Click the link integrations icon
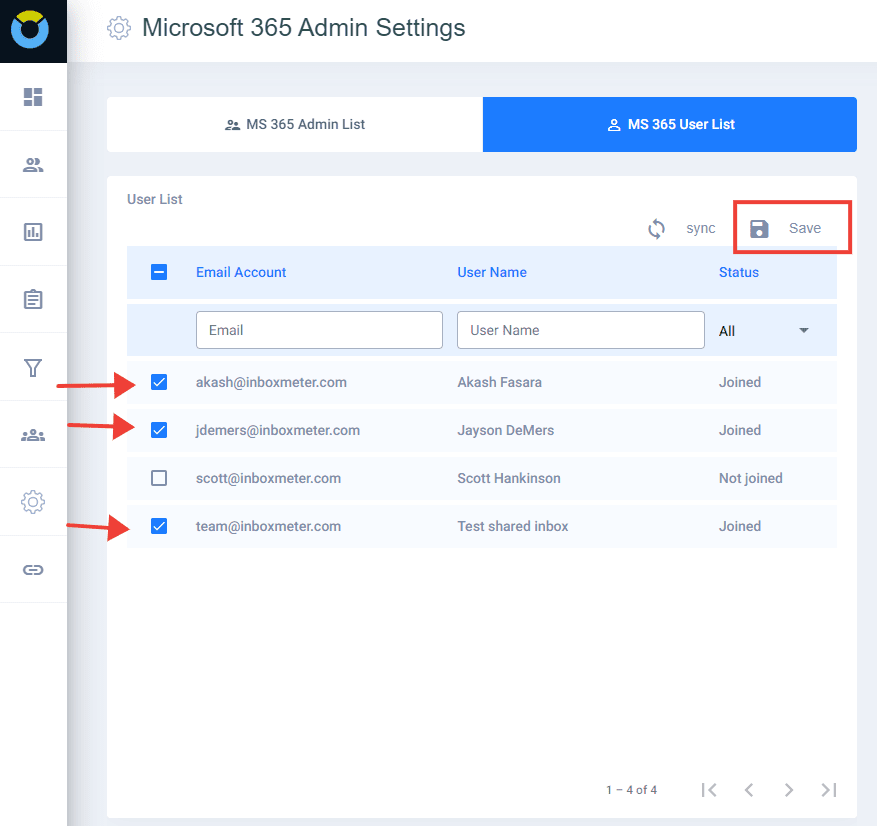877x826 pixels. tap(33, 569)
